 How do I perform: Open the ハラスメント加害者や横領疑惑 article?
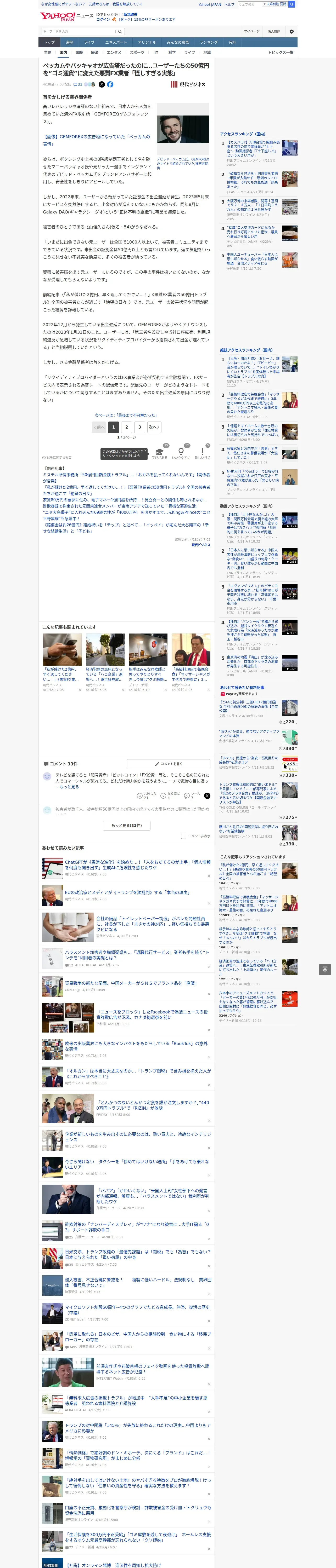137,955
